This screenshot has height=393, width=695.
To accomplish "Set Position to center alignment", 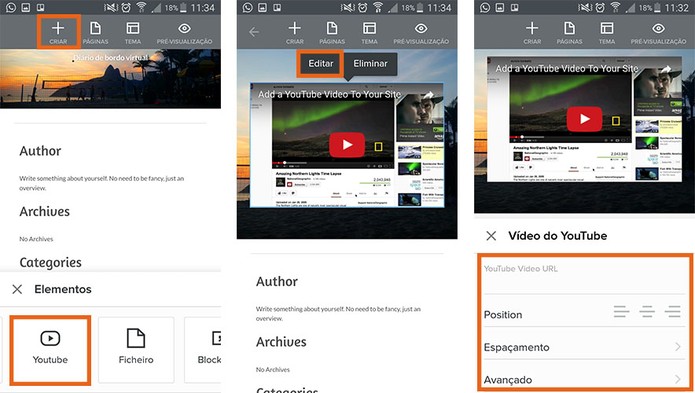I will tap(647, 312).
